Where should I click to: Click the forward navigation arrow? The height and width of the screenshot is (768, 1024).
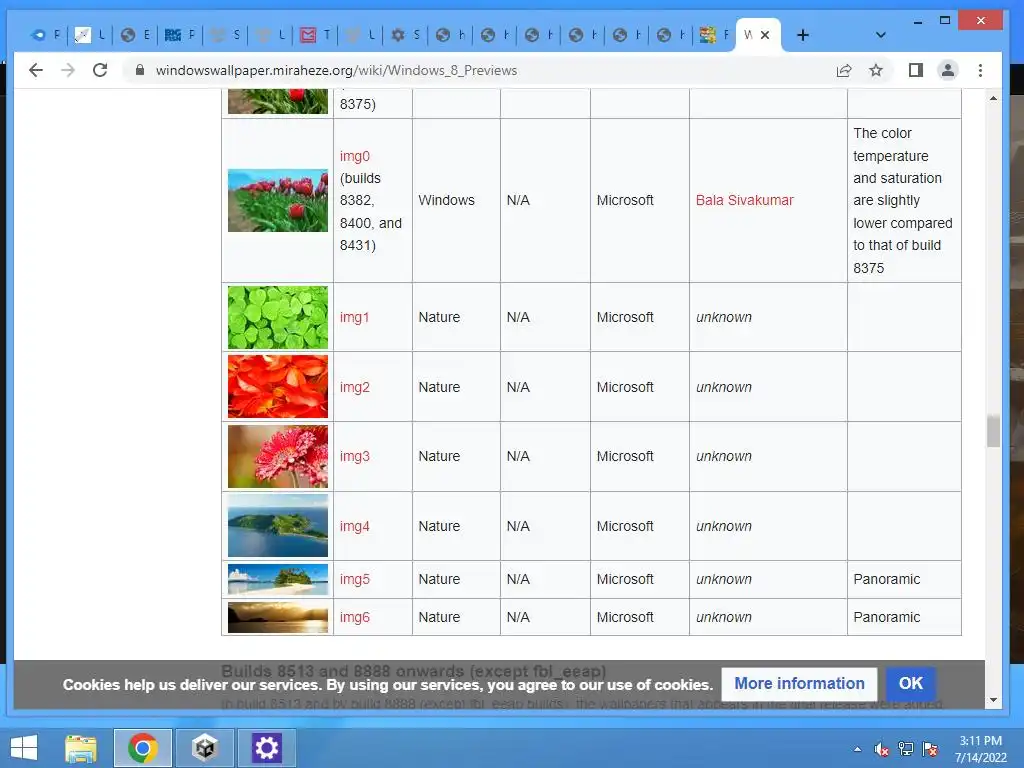pos(68,70)
